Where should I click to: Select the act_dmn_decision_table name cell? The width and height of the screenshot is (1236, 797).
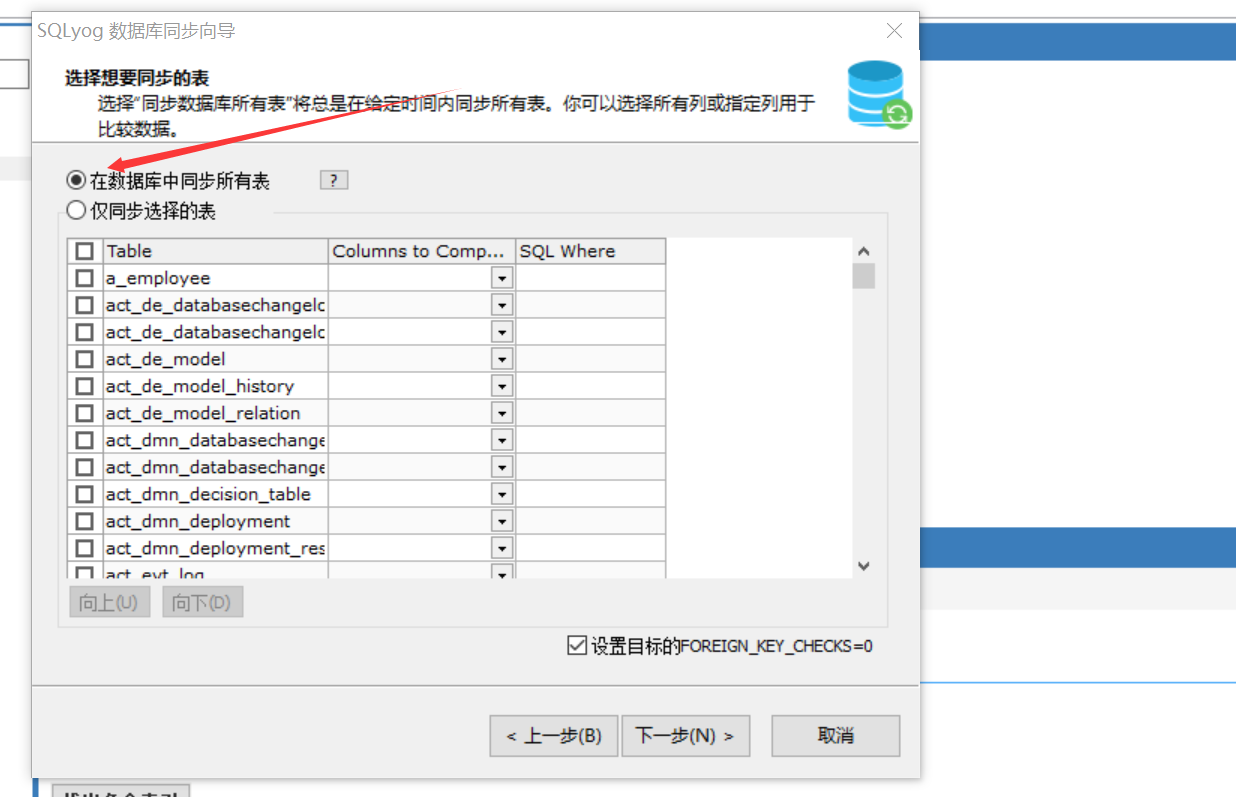[215, 494]
